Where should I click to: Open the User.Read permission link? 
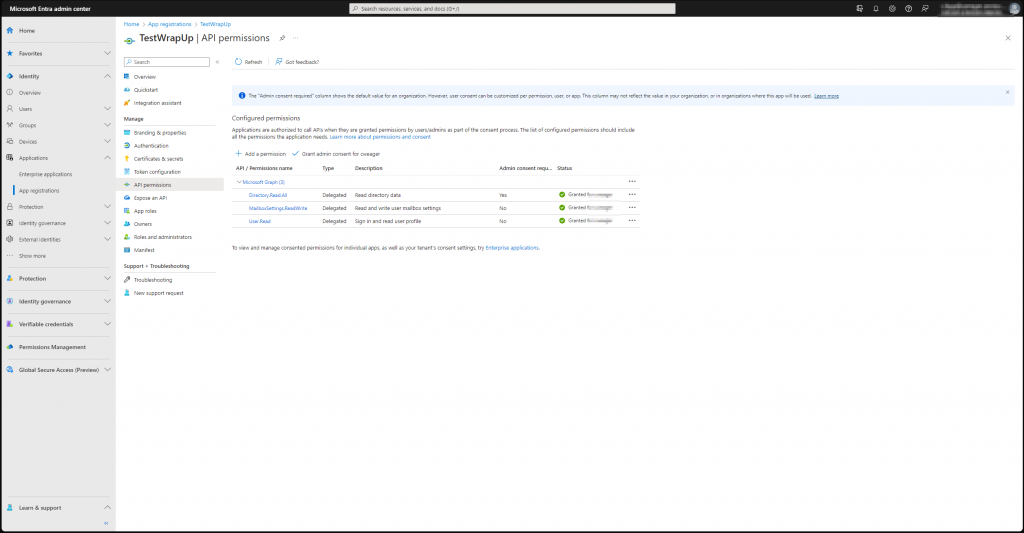[259, 221]
